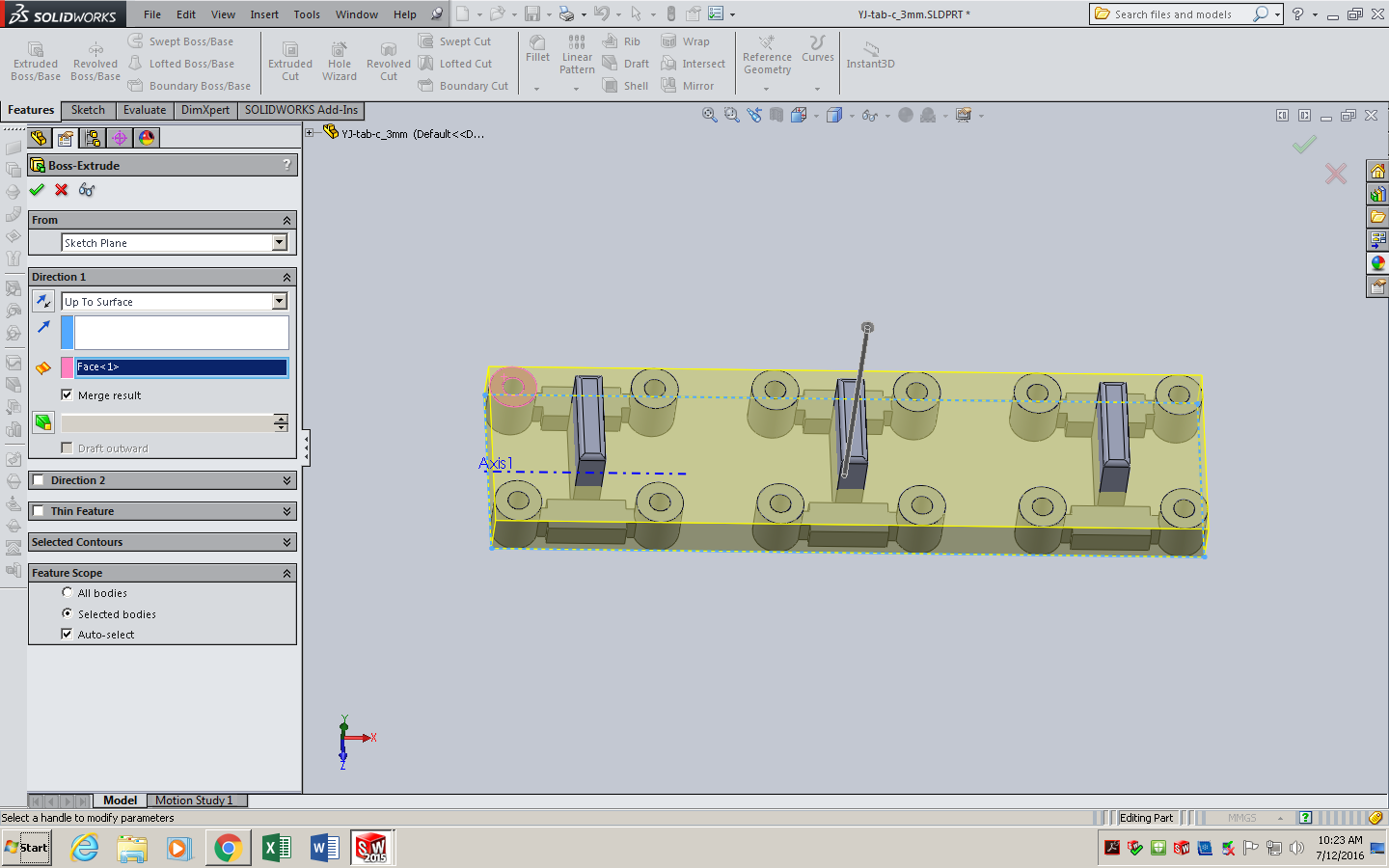Toggle the Merge result checkbox
Image resolution: width=1389 pixels, height=868 pixels.
tap(67, 394)
